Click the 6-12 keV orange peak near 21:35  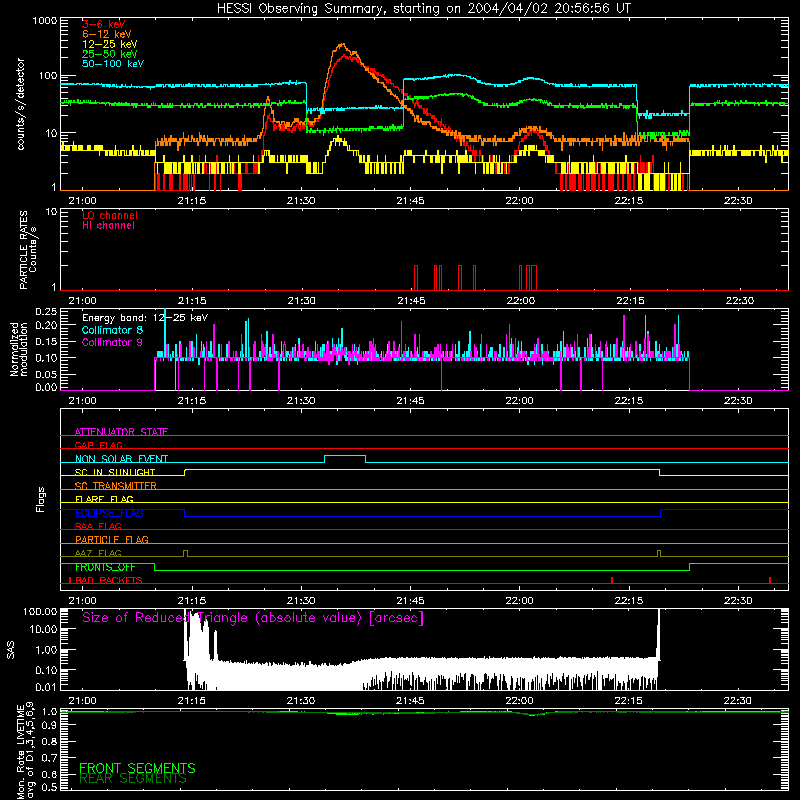(342, 45)
